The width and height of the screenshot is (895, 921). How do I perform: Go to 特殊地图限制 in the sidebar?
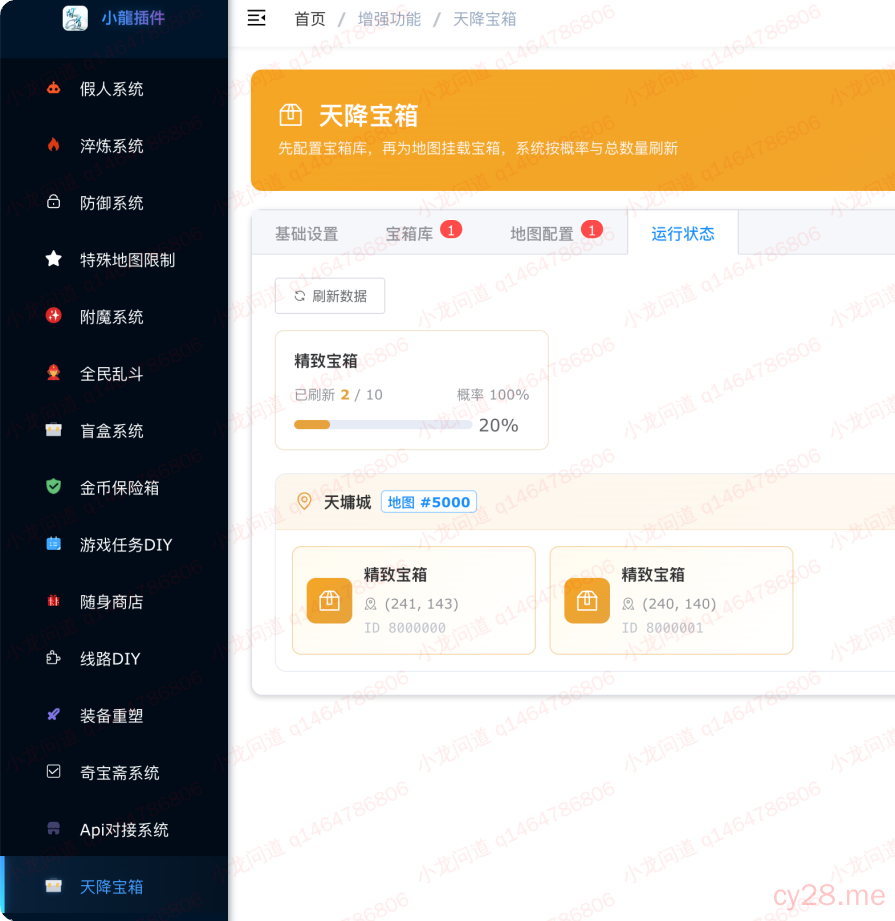(114, 260)
